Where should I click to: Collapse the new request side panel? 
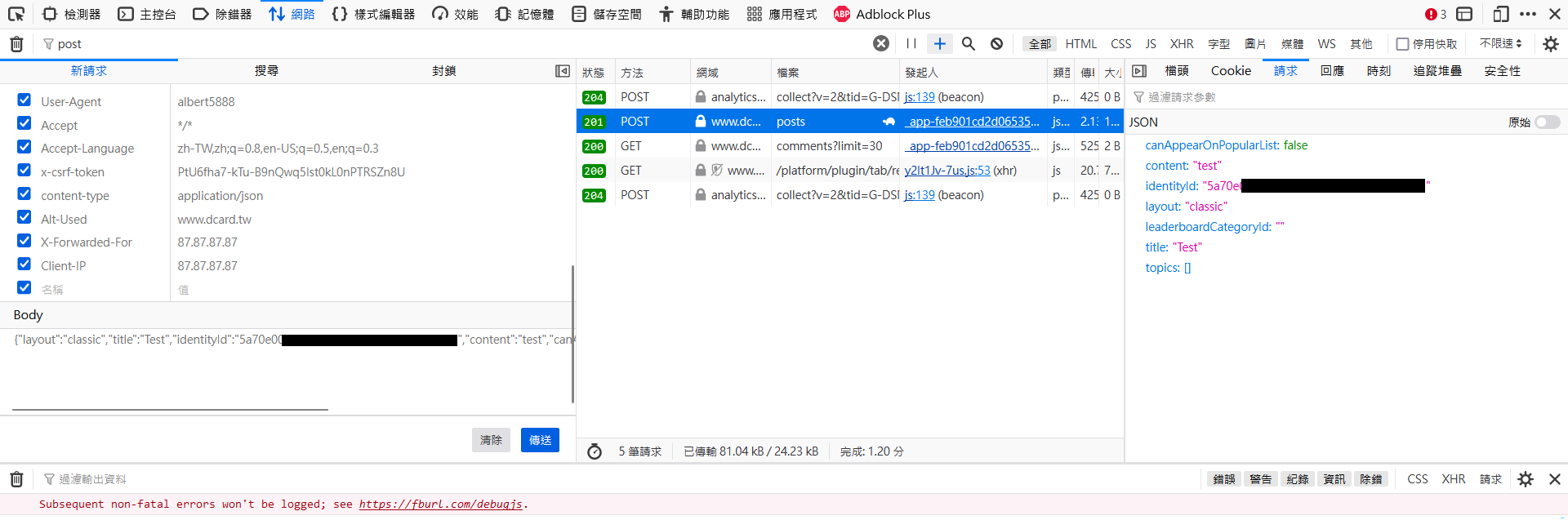563,71
